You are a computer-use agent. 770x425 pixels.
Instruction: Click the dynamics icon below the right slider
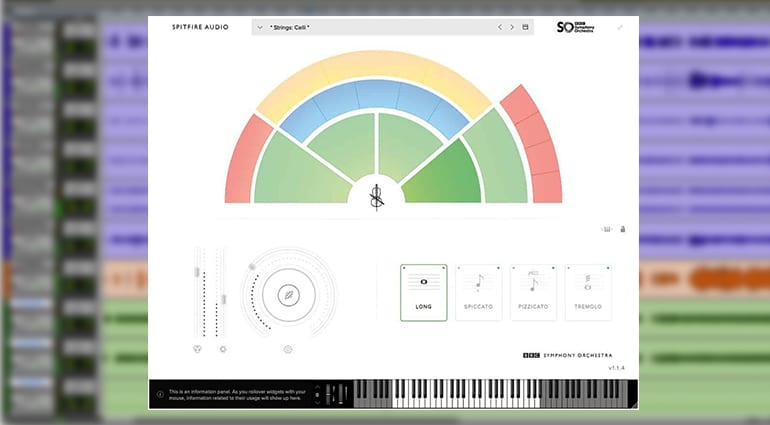tap(223, 349)
